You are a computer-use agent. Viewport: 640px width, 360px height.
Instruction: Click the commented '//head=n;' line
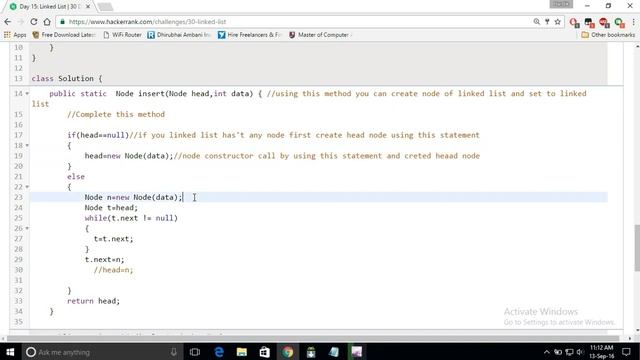tap(113, 270)
